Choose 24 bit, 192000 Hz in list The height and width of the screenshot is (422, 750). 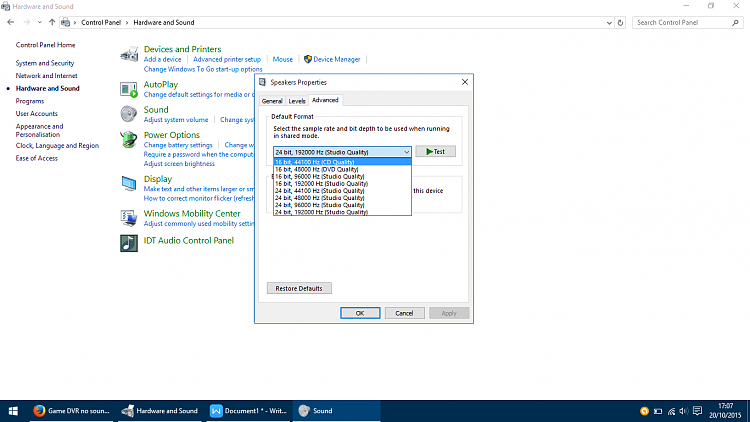pyautogui.click(x=342, y=212)
